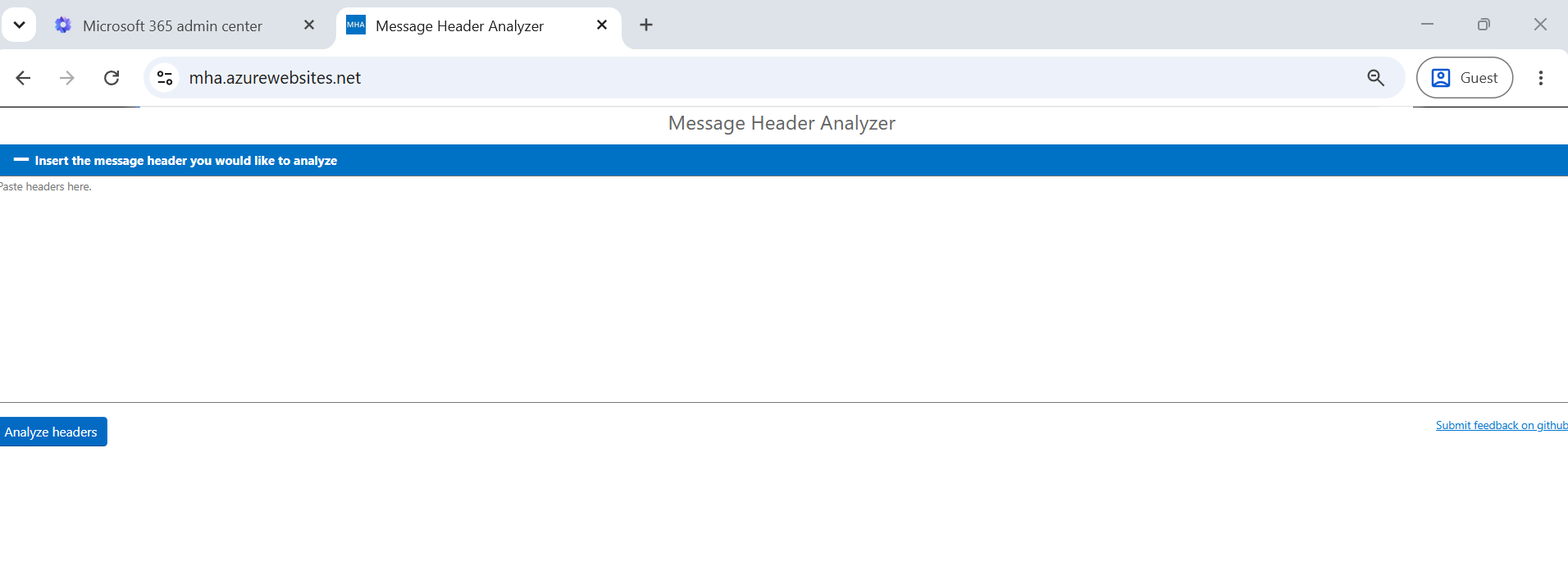Open the Chrome three-dot menu

[1541, 78]
